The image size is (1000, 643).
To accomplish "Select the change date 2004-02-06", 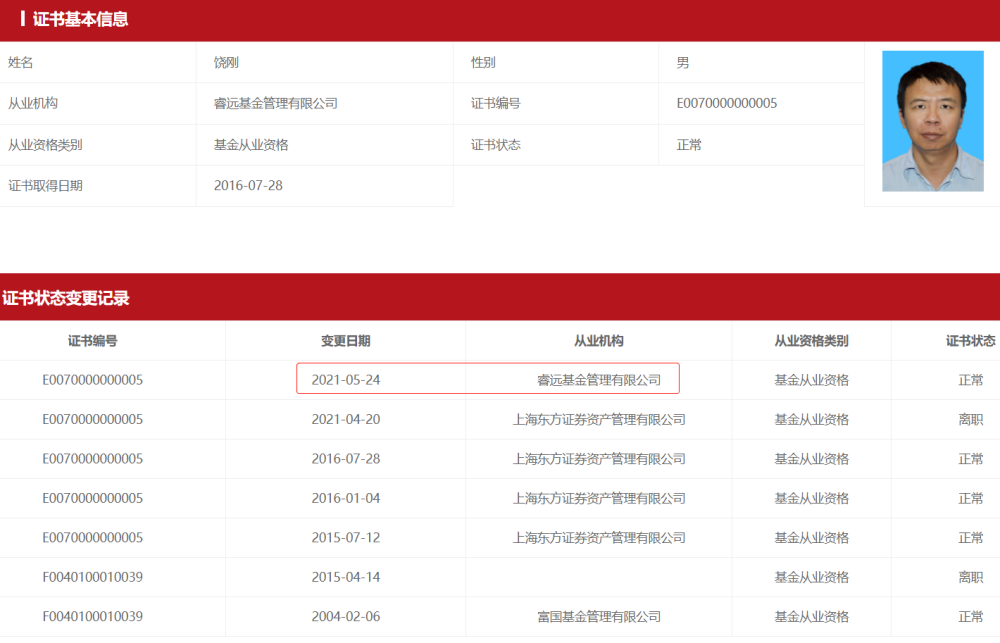I will point(346,617).
